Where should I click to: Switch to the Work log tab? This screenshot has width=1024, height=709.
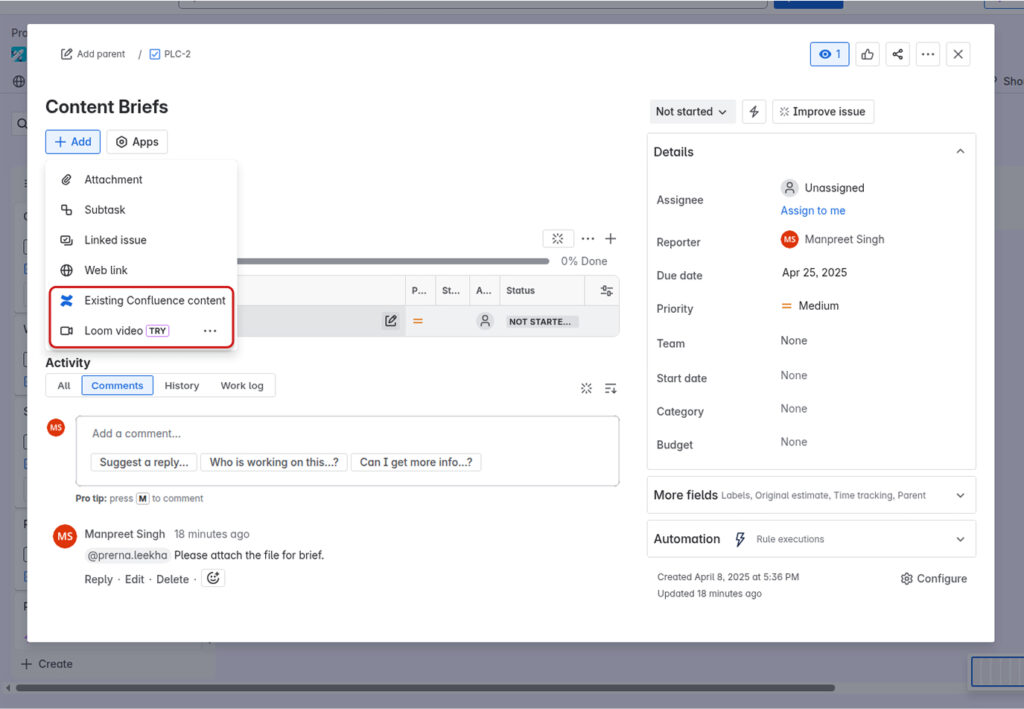pyautogui.click(x=242, y=386)
